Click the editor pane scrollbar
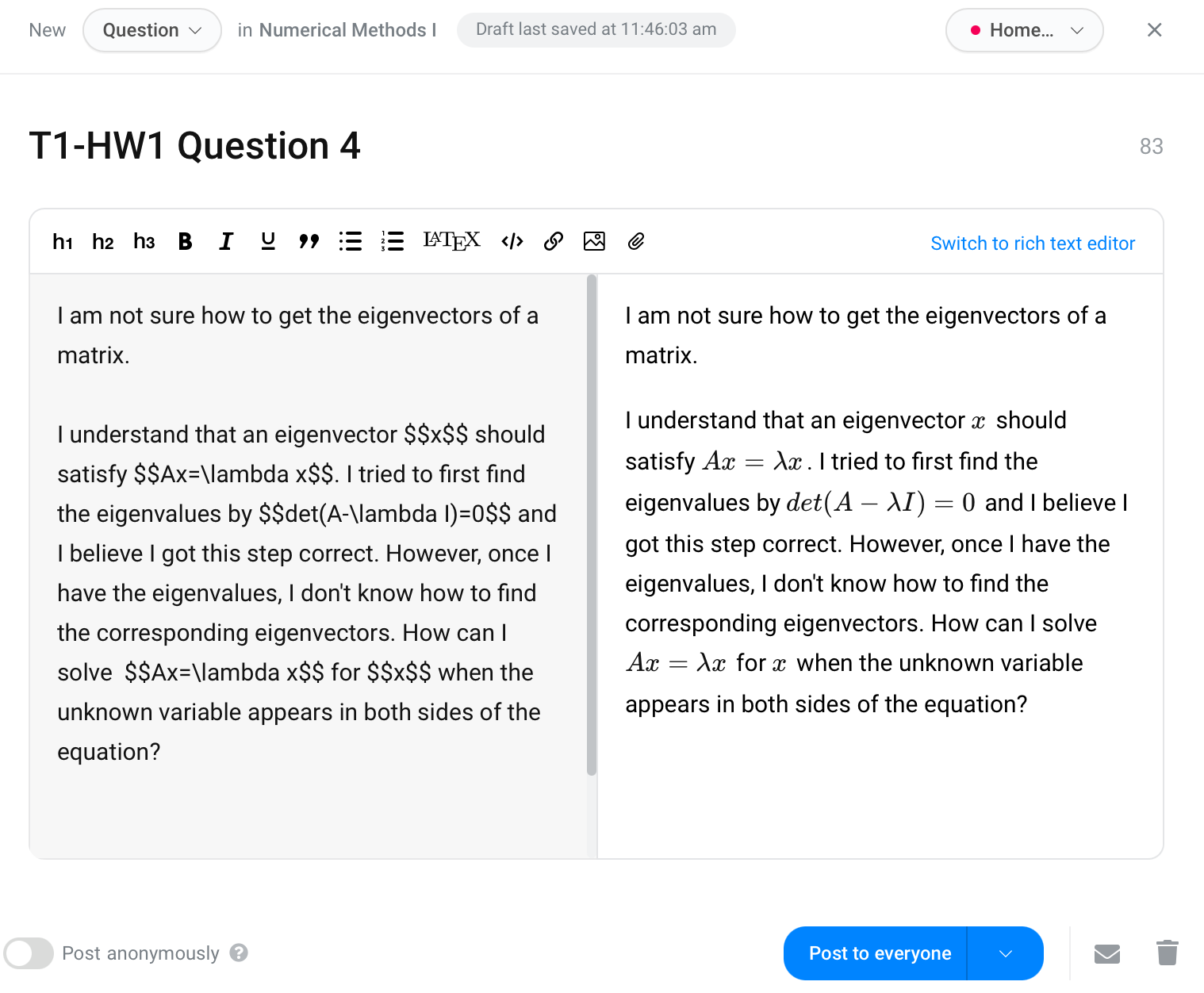The image size is (1204, 993). (591, 523)
